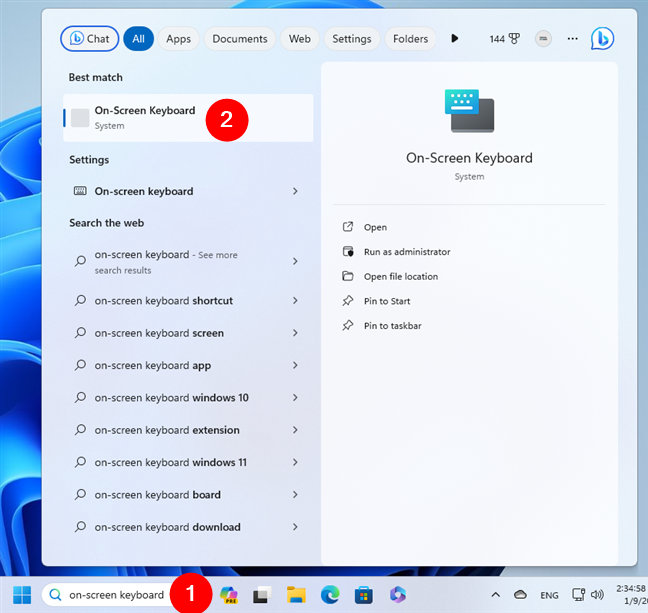The height and width of the screenshot is (613, 648).
Task: Show more filter tabs with play arrow
Action: (x=455, y=38)
